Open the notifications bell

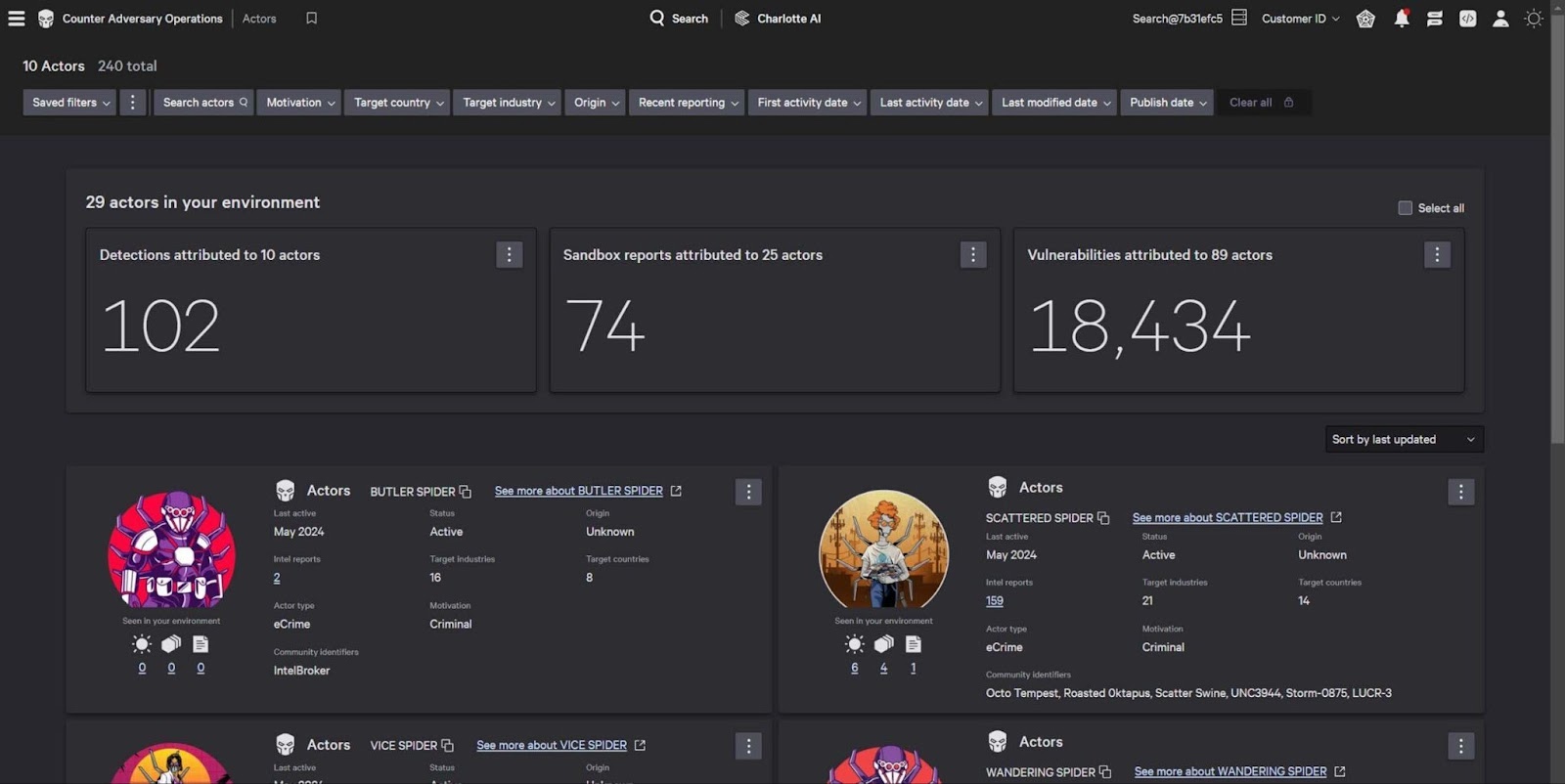[1401, 19]
